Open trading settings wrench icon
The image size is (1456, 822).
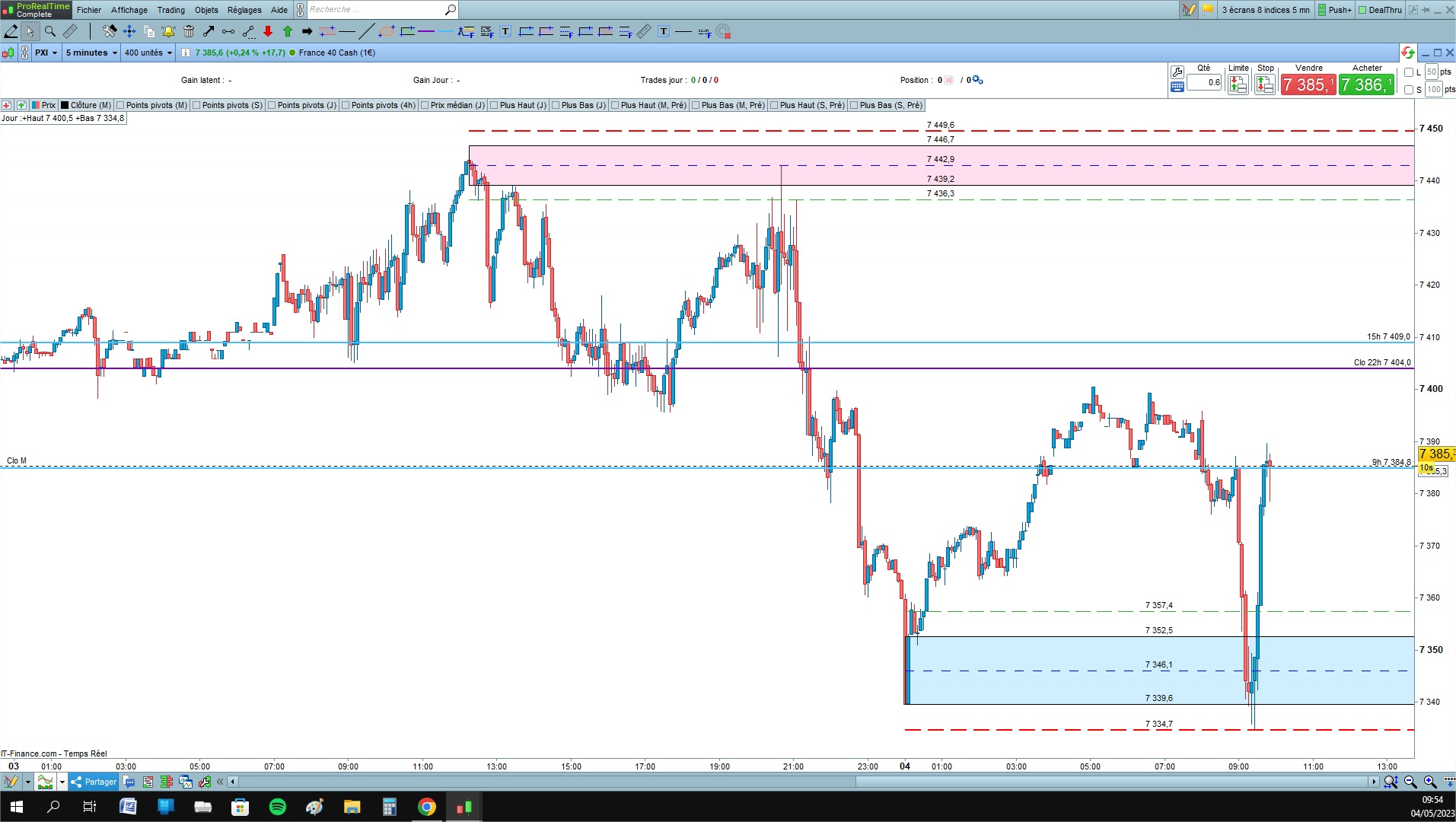[1177, 72]
